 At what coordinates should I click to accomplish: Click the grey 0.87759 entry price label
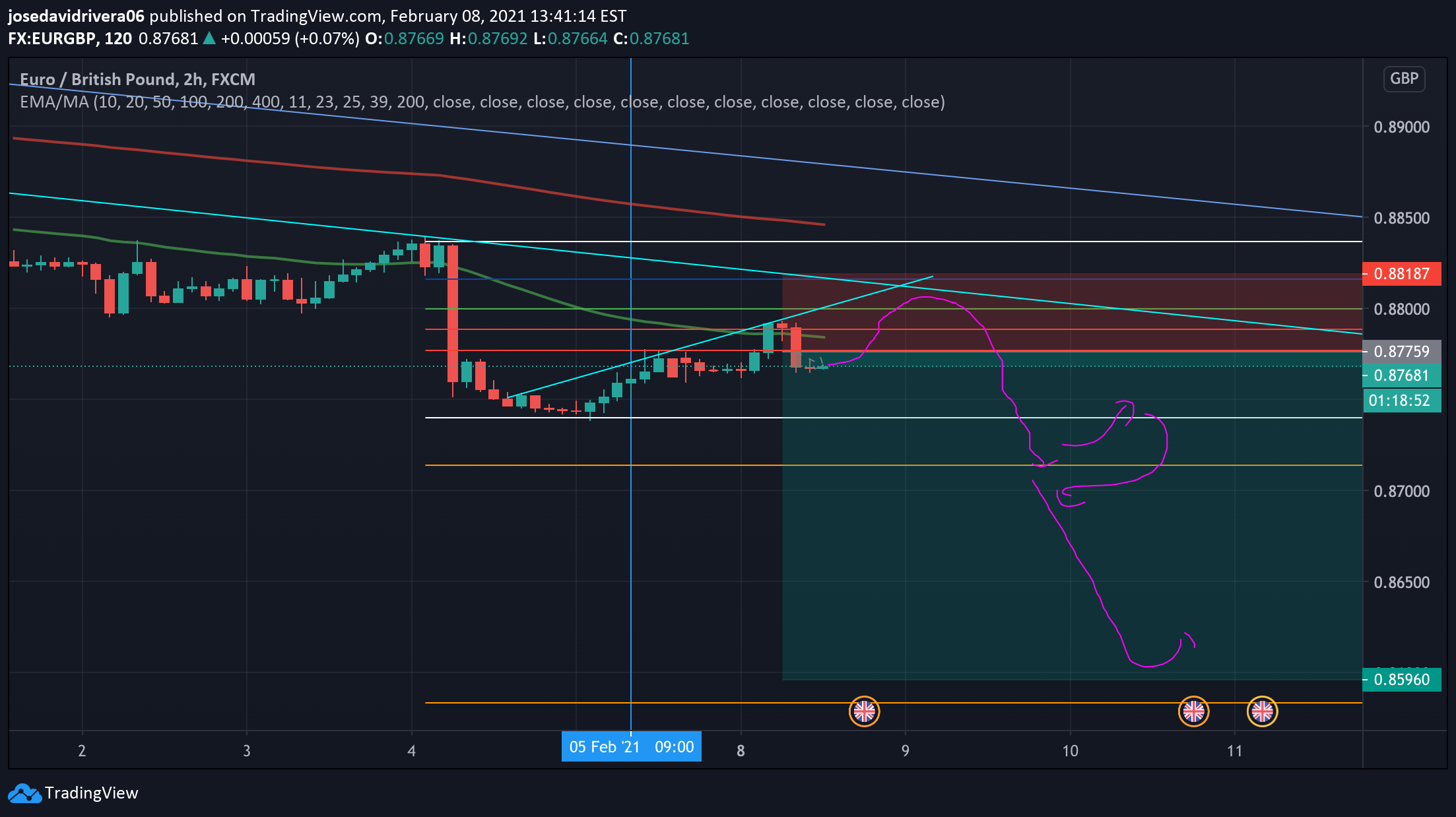[x=1401, y=351]
